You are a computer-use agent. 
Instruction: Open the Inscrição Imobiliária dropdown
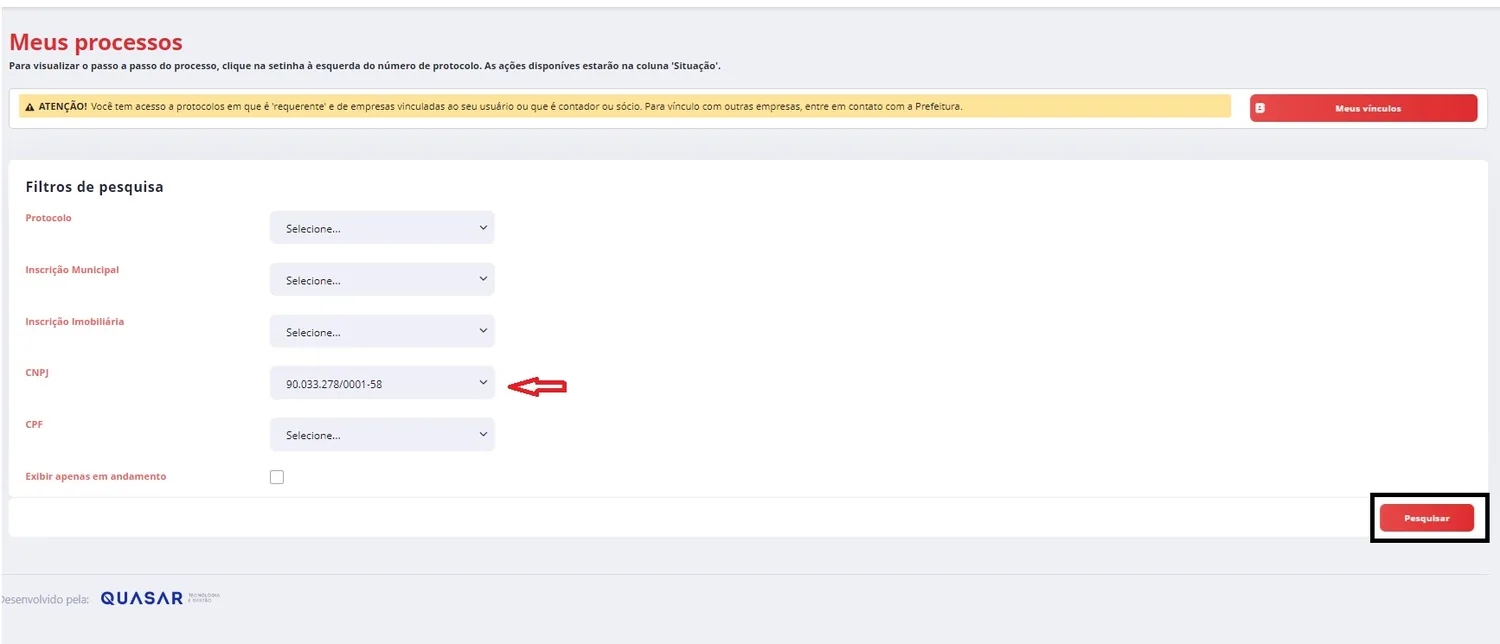pos(382,332)
